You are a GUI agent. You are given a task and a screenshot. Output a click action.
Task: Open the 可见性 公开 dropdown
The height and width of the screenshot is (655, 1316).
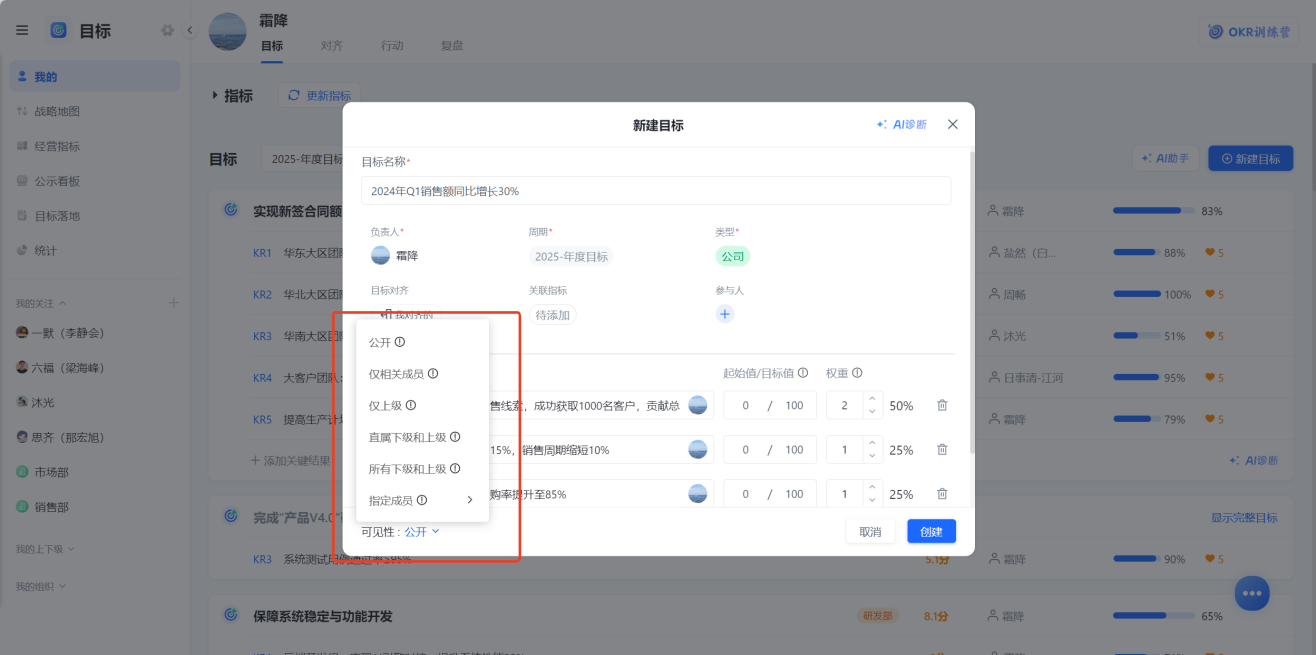click(422, 532)
